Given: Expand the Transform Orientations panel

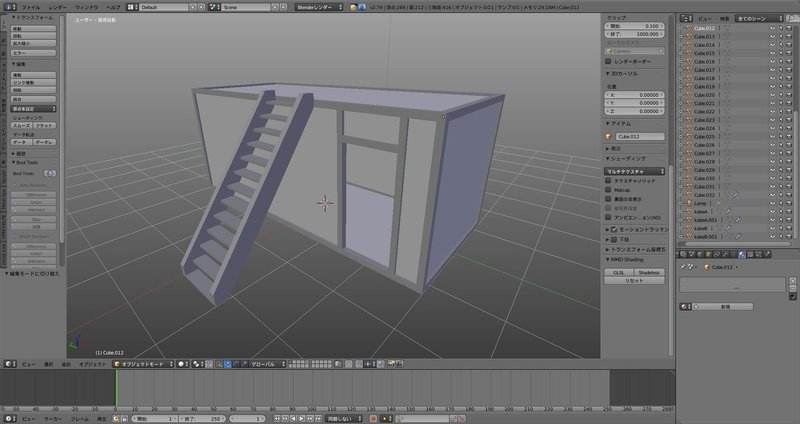Looking at the screenshot, I should tap(635, 250).
